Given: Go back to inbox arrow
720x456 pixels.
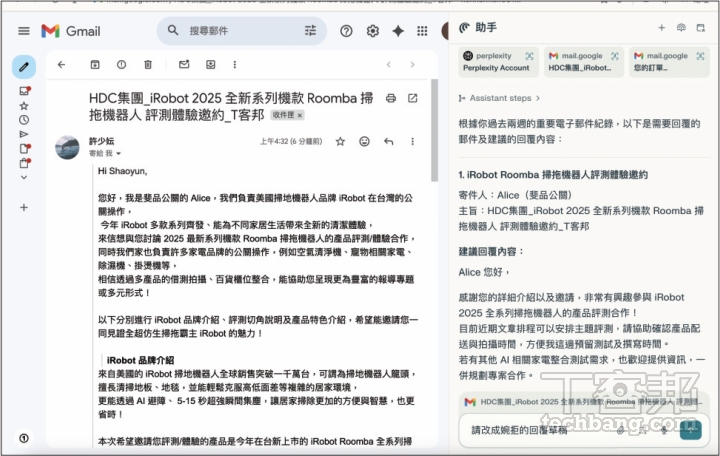Looking at the screenshot, I should pos(61,65).
